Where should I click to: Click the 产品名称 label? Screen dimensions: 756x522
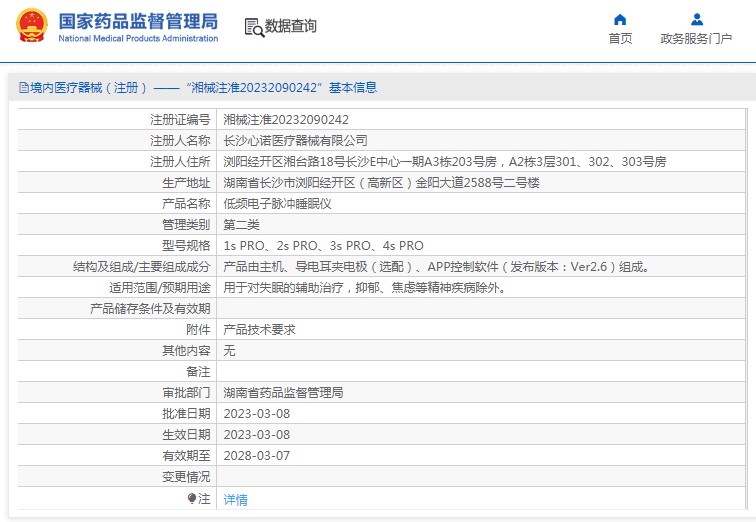click(x=186, y=204)
